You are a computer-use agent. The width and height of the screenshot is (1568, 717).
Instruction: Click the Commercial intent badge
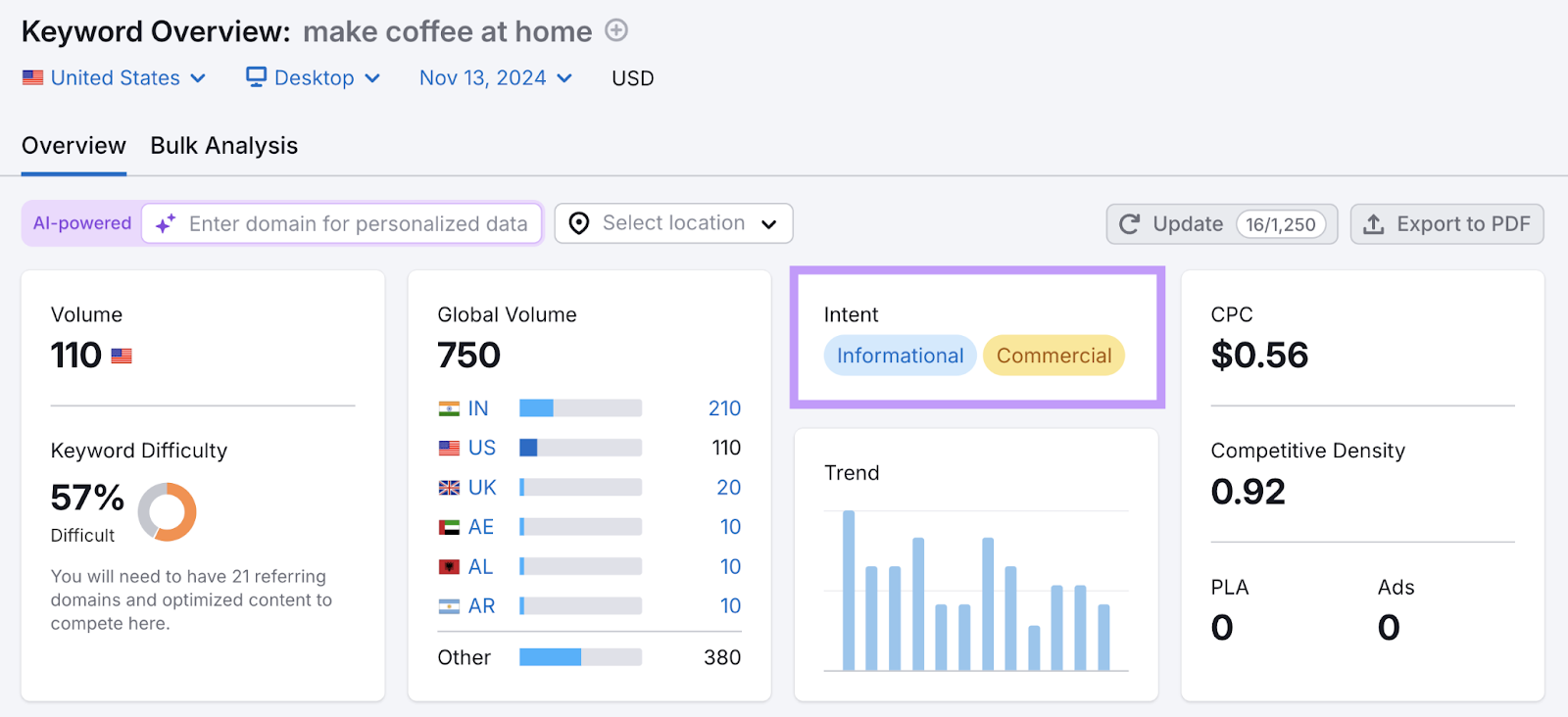coord(1053,356)
